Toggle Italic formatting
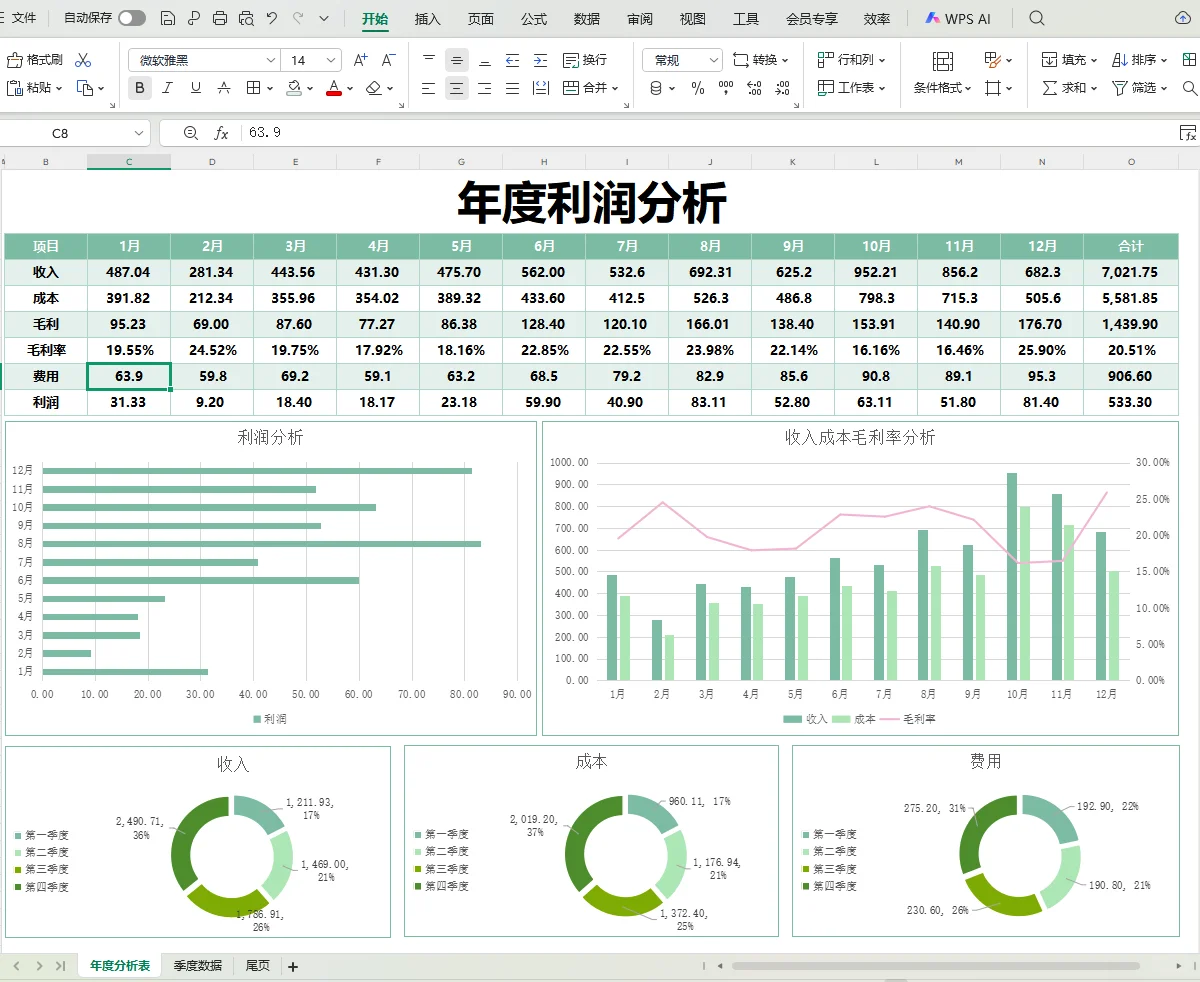 click(x=168, y=88)
